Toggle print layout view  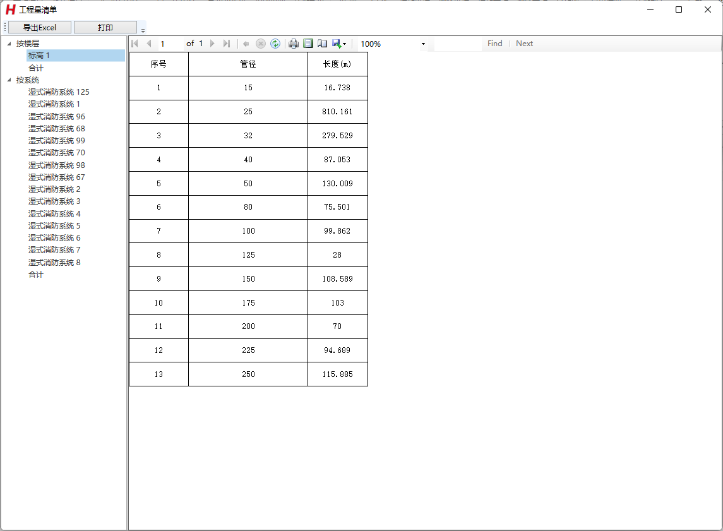308,44
